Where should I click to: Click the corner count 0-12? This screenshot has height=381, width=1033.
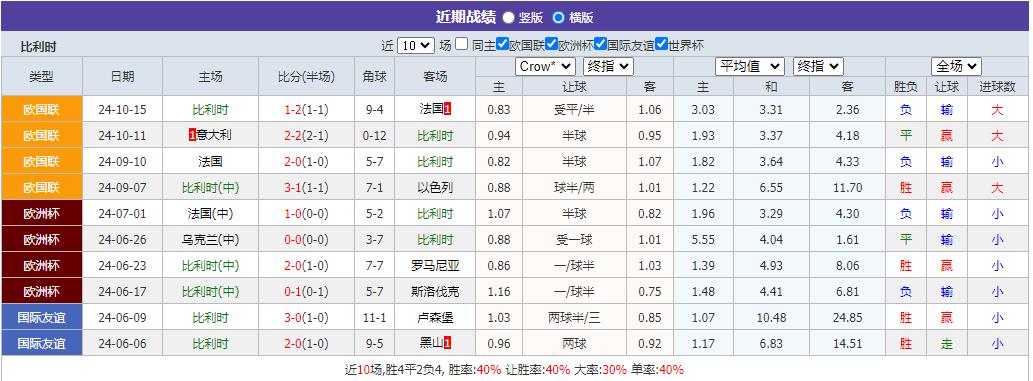click(375, 136)
